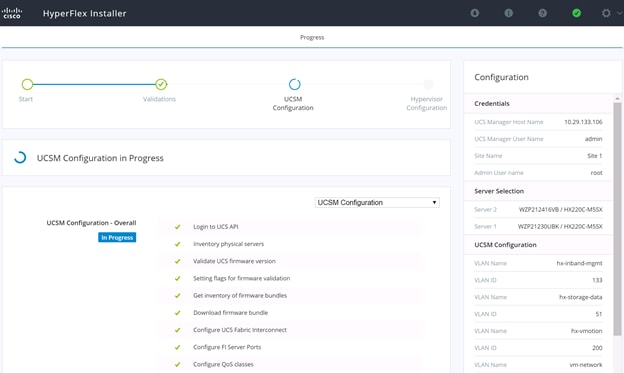Click the hx-storage-data VLAN name
The width and height of the screenshot is (624, 373).
coord(581,297)
